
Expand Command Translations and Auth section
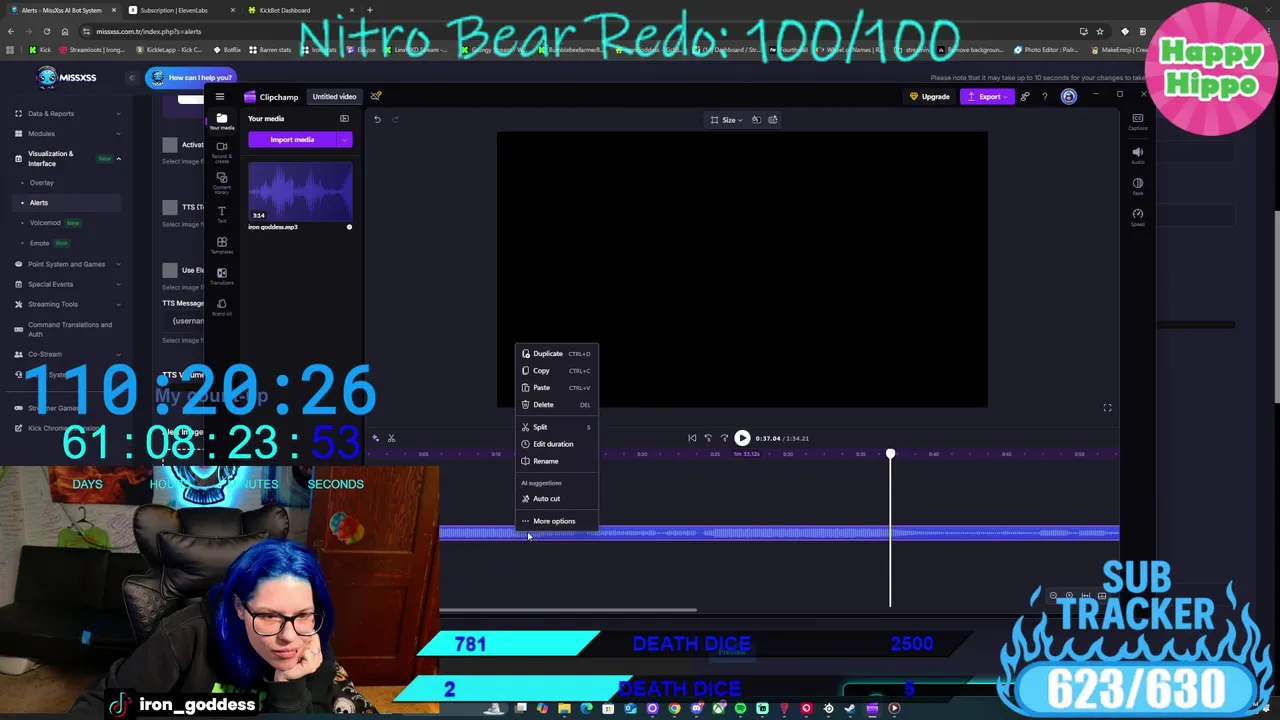point(68,329)
